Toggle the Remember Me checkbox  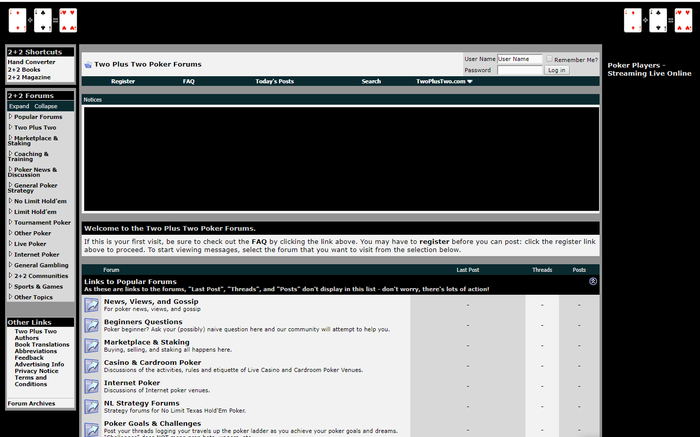click(549, 59)
